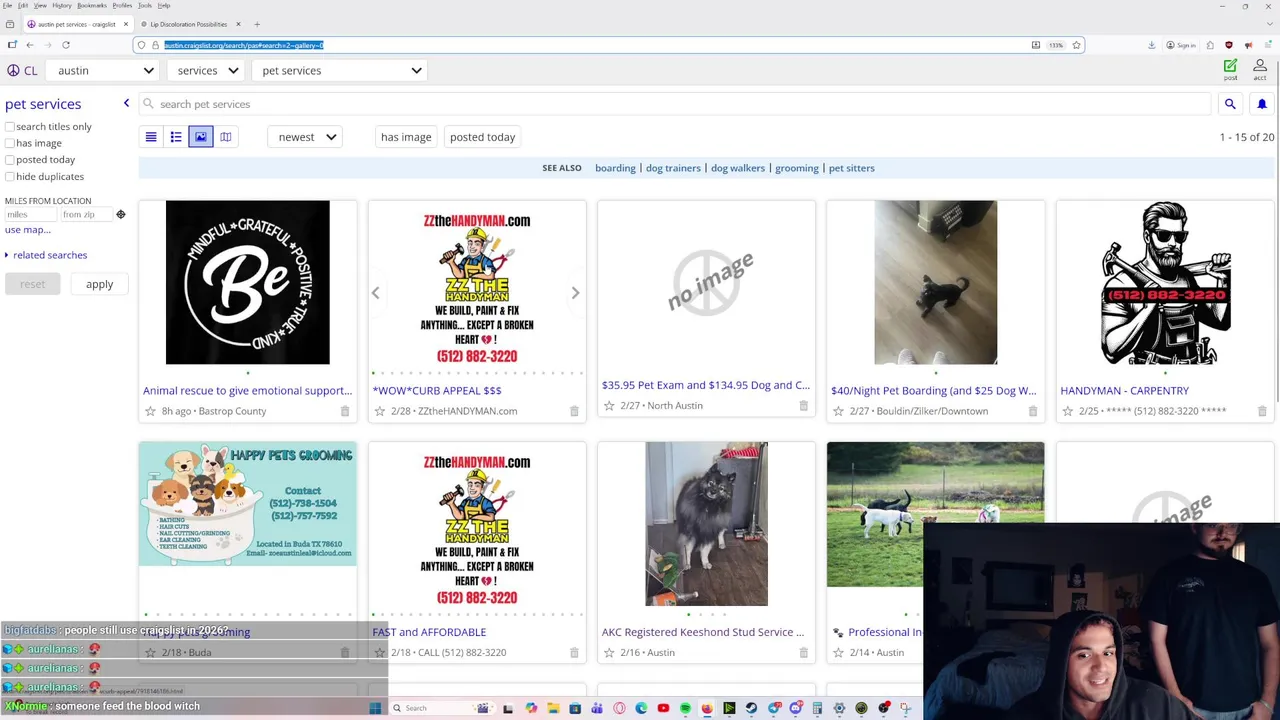Open the pet services subcategory dropdown
Viewport: 1280px width, 720px height.
pos(342,70)
